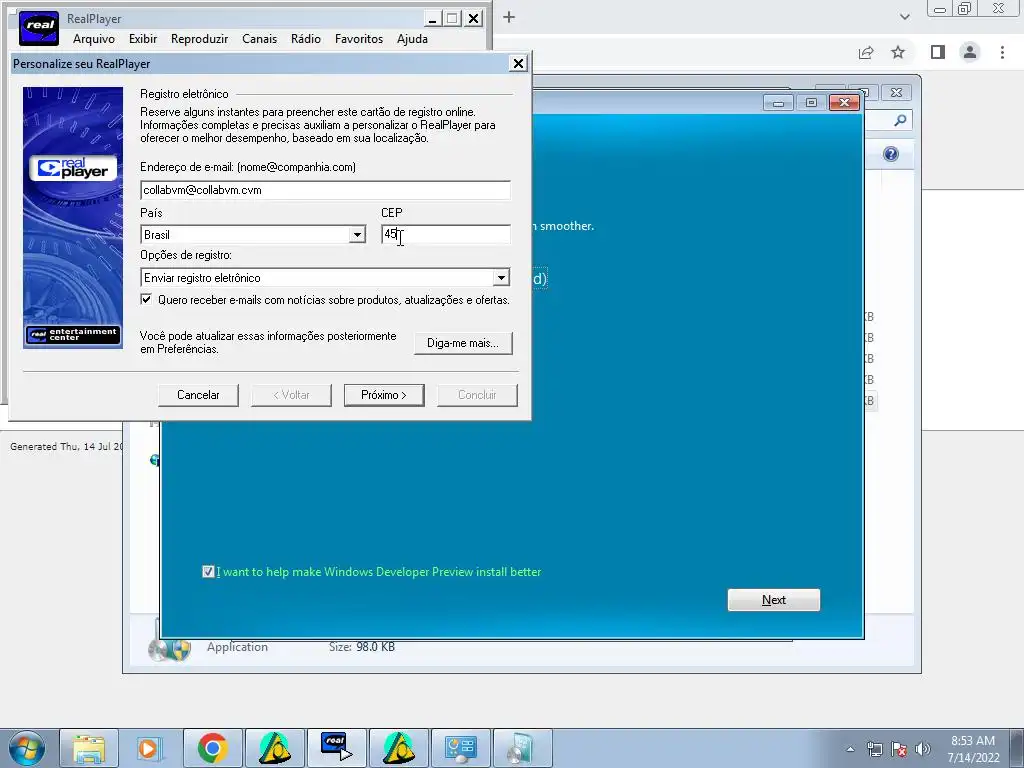
Task: Uncheck the receive e-mails with news checkbox
Action: (146, 300)
